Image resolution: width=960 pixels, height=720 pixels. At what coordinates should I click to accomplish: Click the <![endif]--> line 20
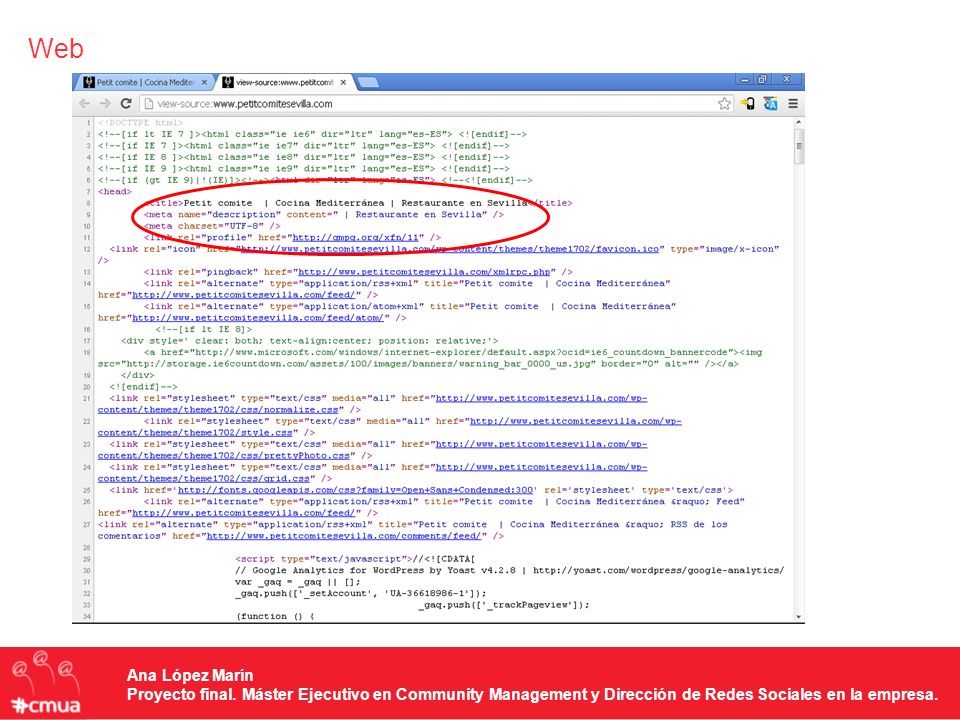[x=143, y=387]
